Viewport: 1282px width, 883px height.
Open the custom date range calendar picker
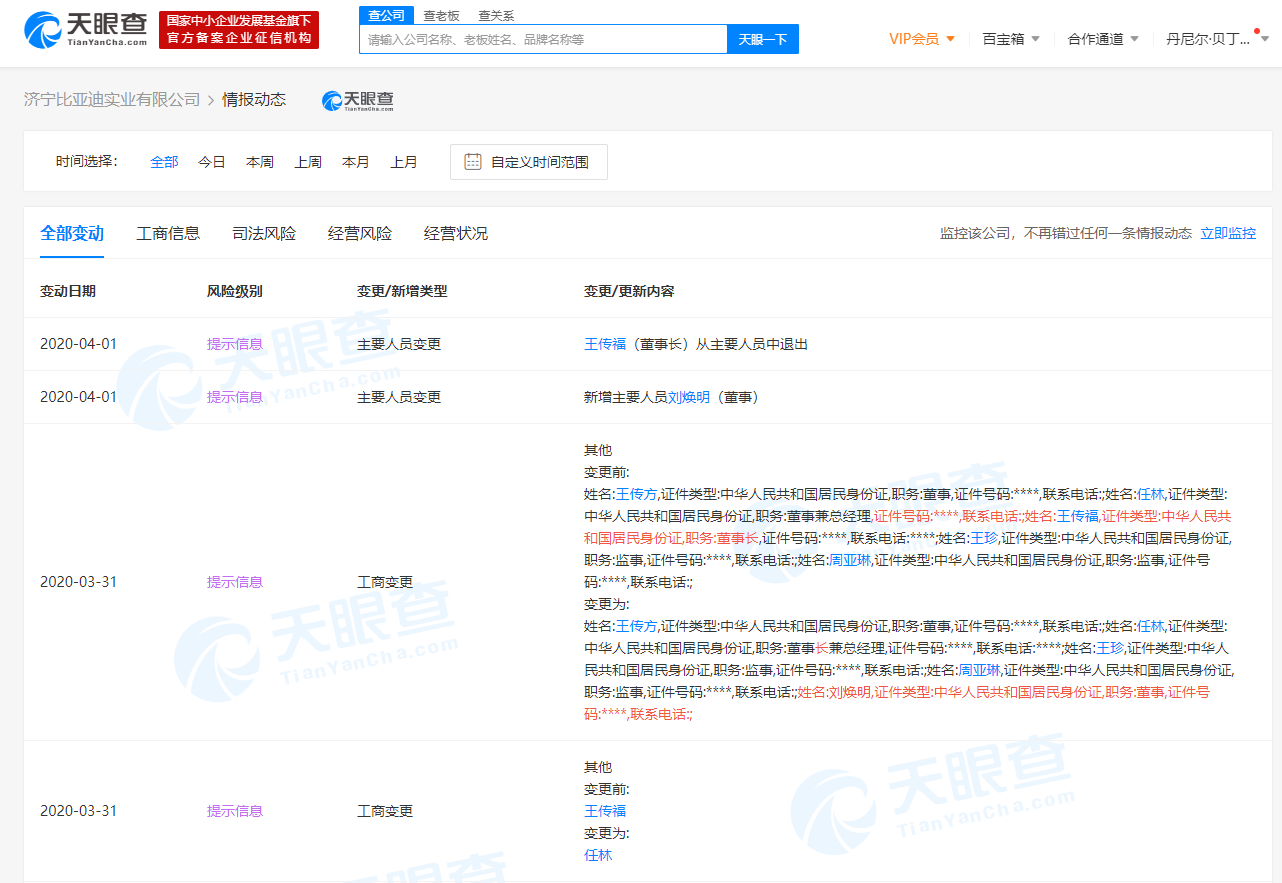click(x=528, y=161)
